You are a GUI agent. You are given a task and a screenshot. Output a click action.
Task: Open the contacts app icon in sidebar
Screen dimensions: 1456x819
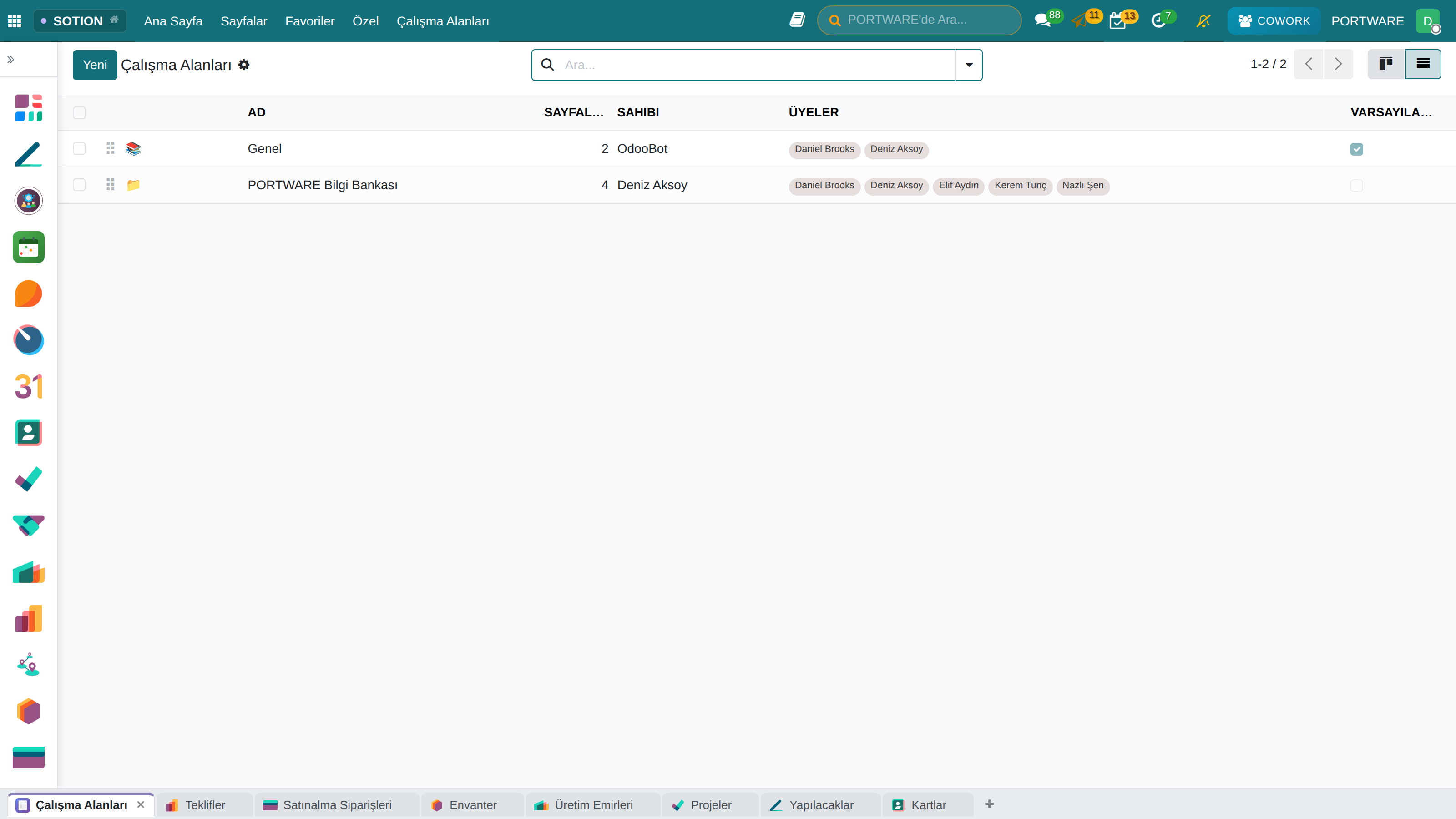click(28, 433)
